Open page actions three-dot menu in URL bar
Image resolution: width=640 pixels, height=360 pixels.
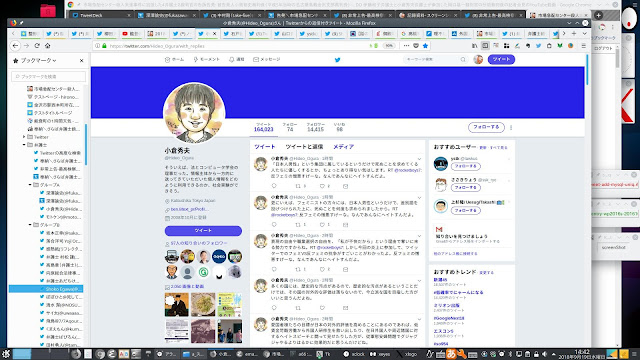pyautogui.click(x=406, y=46)
